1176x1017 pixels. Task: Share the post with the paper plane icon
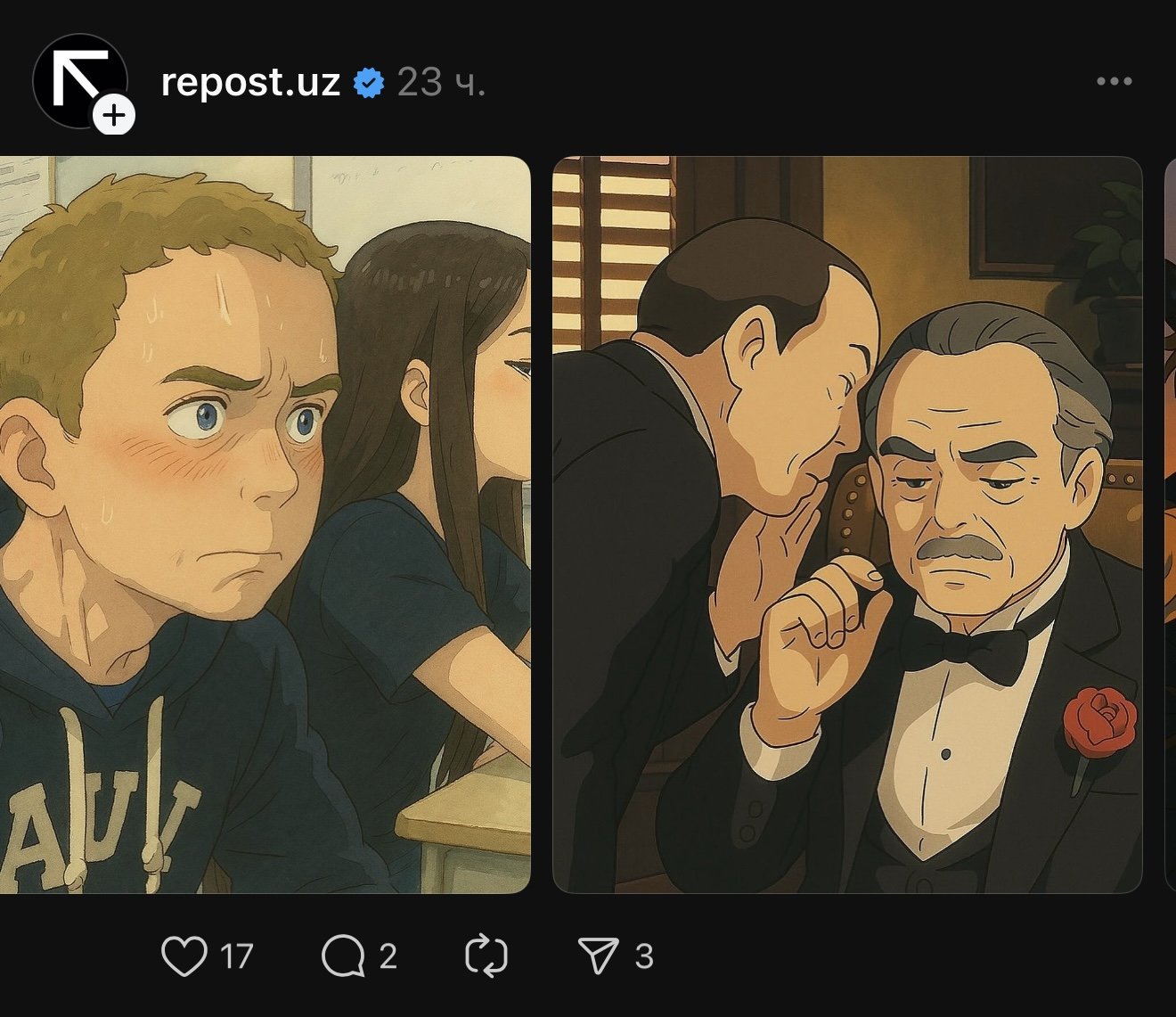(598, 956)
